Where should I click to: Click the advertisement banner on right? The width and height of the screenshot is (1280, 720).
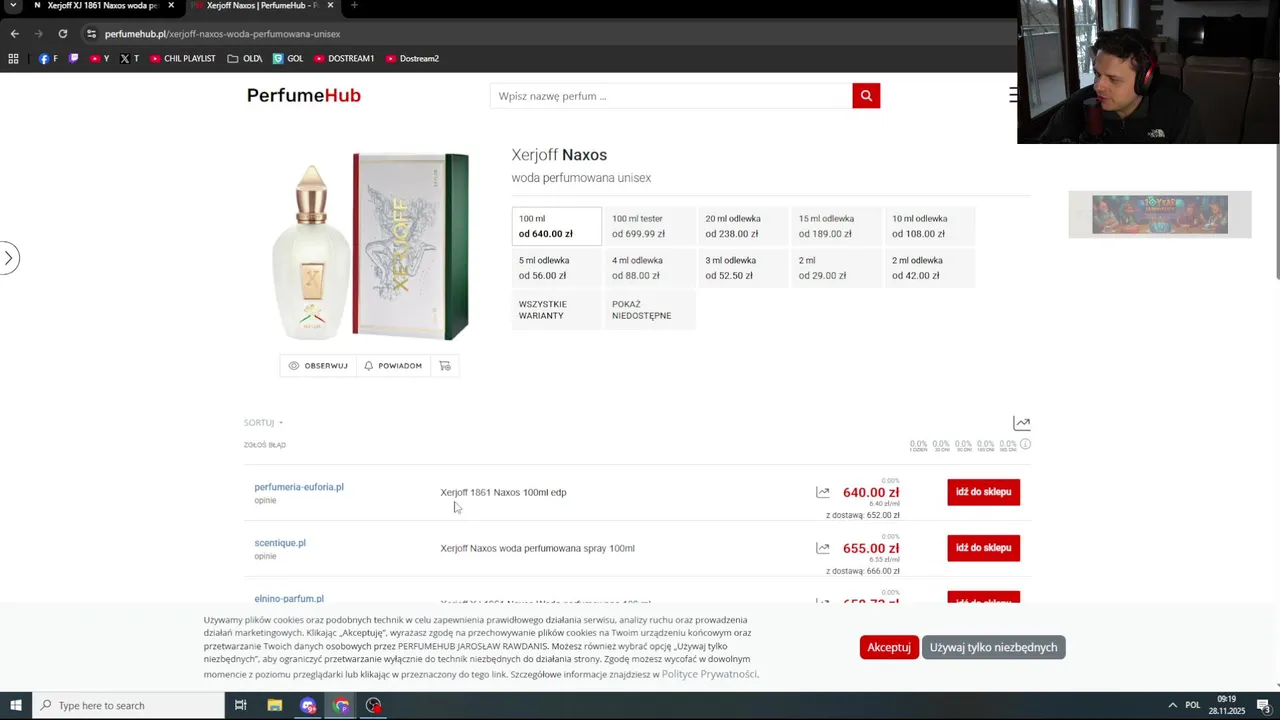coord(1160,215)
